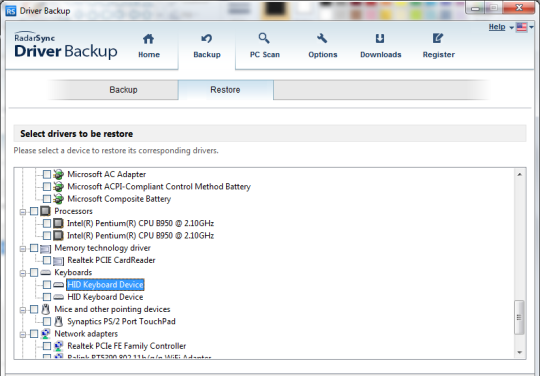Open the language flag dropdown arrow
This screenshot has width=540, height=376.
click(x=531, y=27)
